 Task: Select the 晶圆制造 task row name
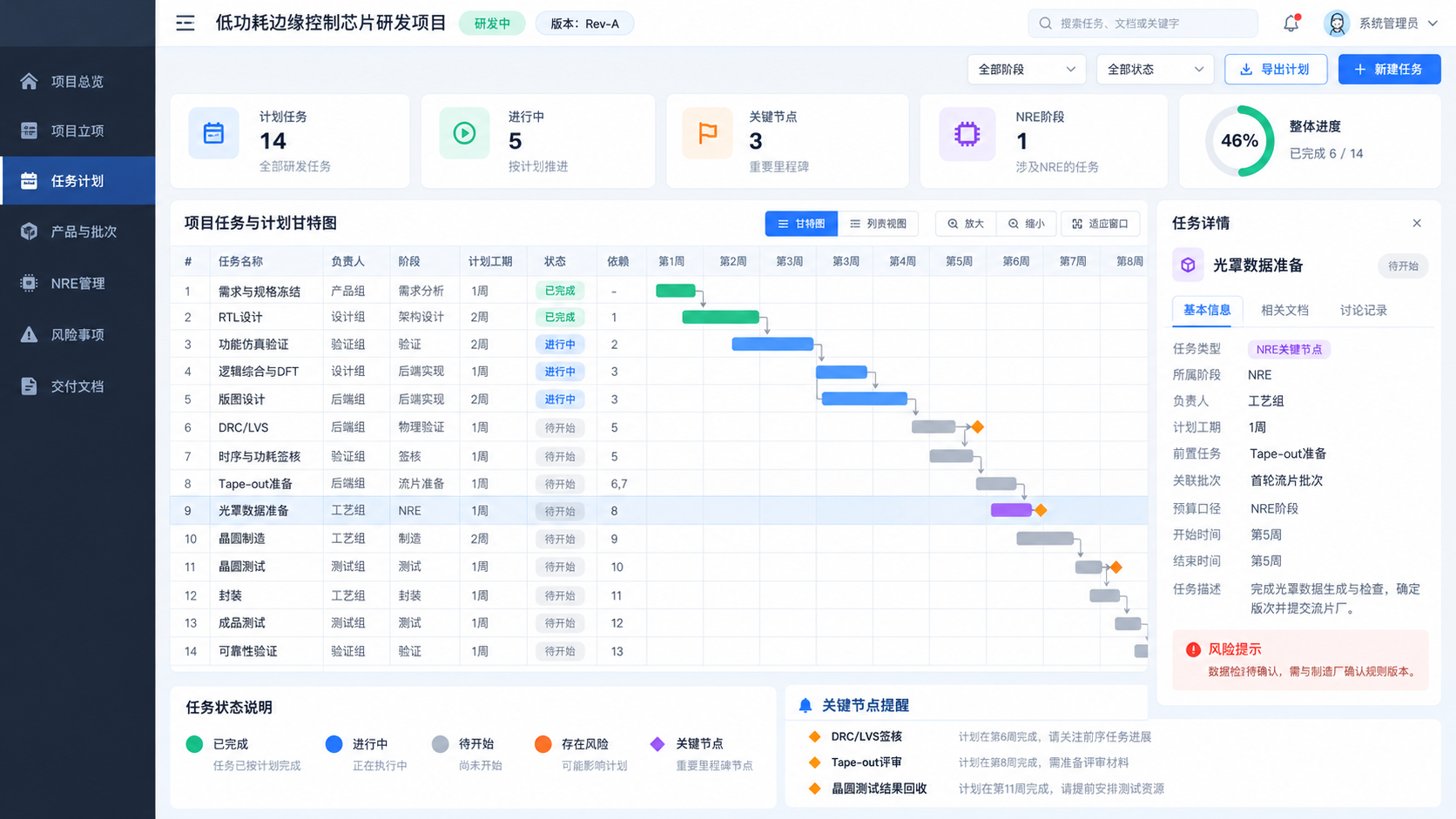[x=242, y=539]
